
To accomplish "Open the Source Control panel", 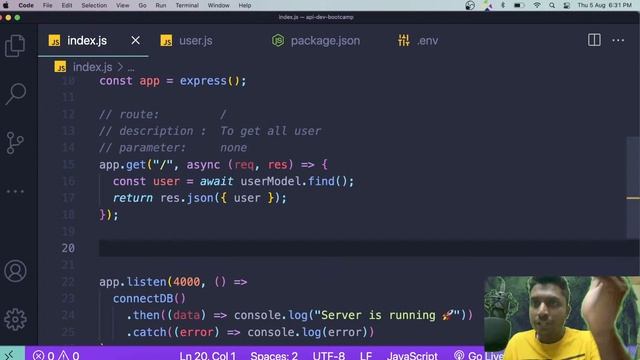I will pos(15,142).
